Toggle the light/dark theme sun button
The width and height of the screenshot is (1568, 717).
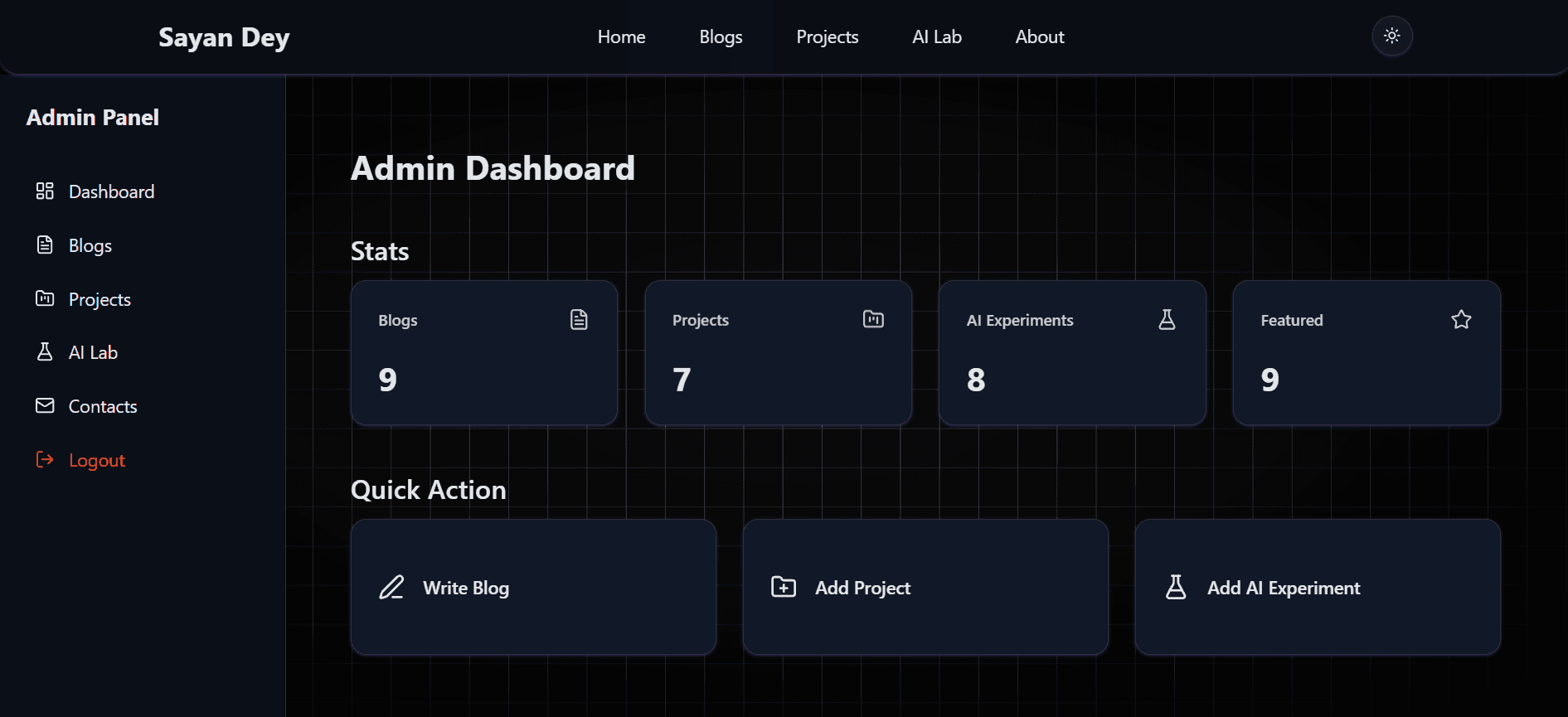pyautogui.click(x=1392, y=36)
